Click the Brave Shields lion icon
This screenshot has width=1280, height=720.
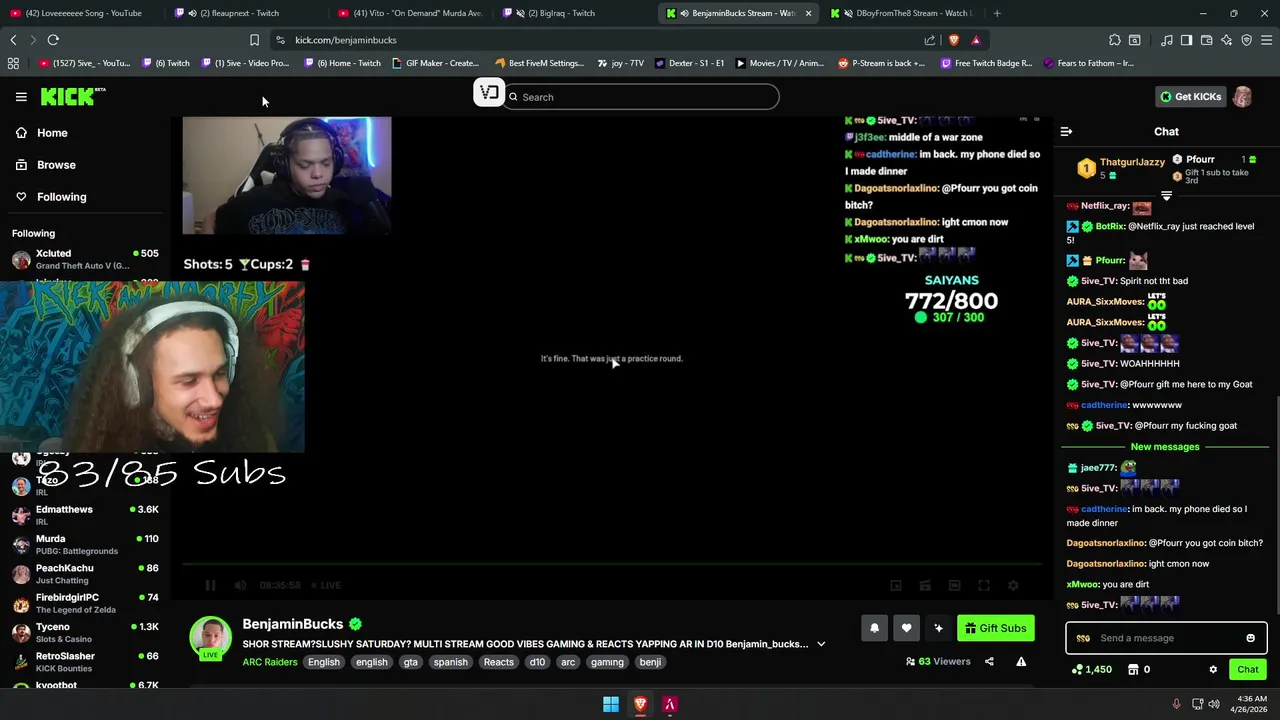point(953,40)
